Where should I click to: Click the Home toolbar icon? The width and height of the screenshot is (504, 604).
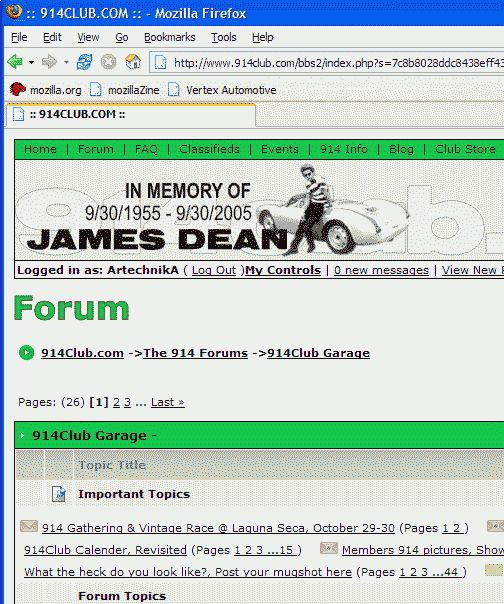133,62
